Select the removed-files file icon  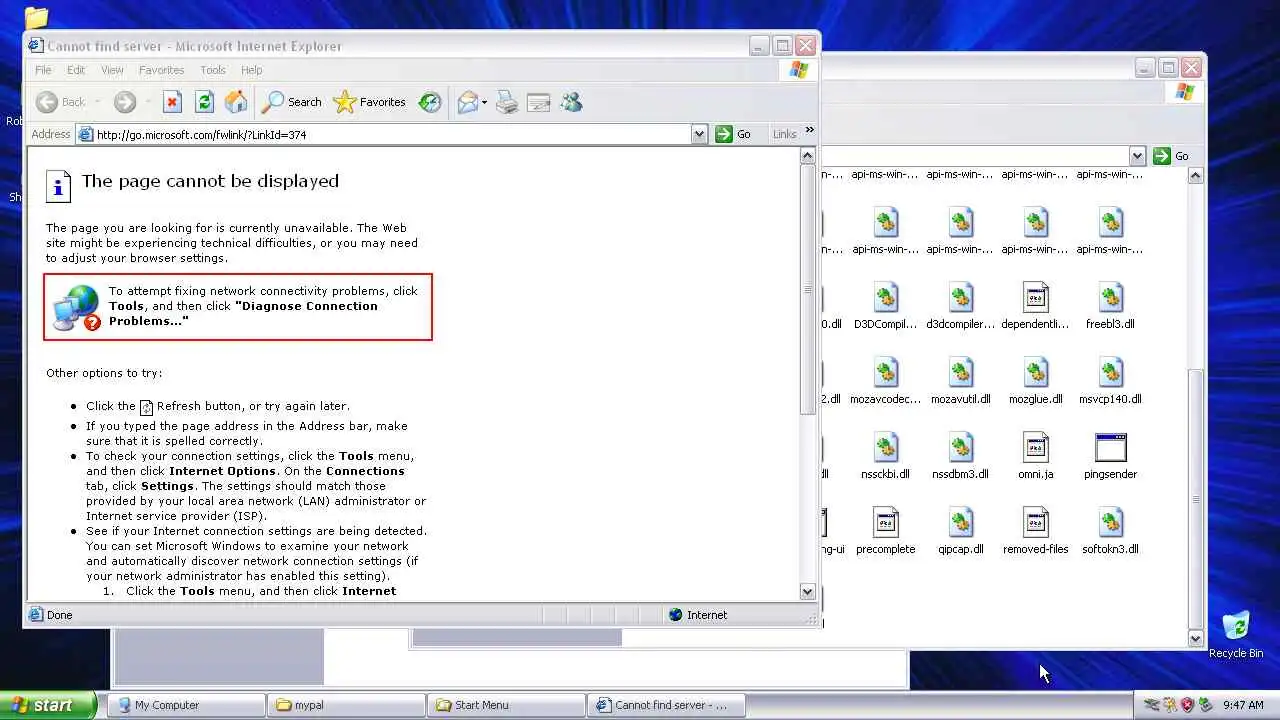click(1035, 523)
